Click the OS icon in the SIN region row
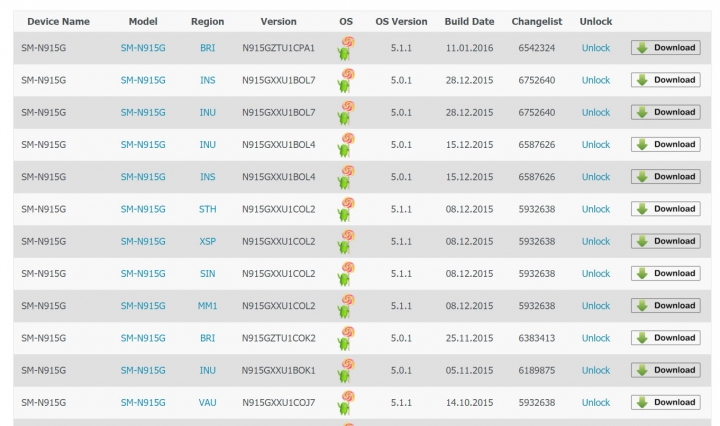This screenshot has width=720, height=426. [346, 274]
